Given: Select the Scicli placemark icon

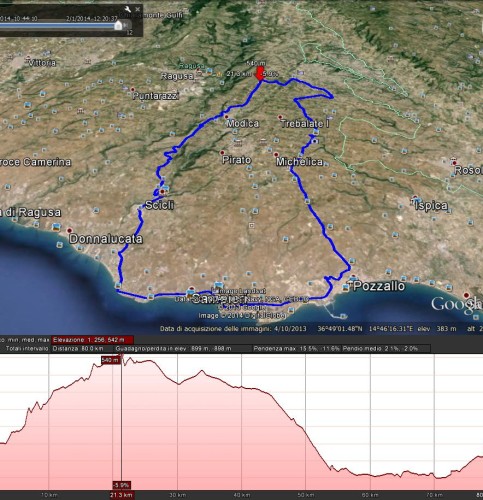Looking at the screenshot, I should (163, 192).
